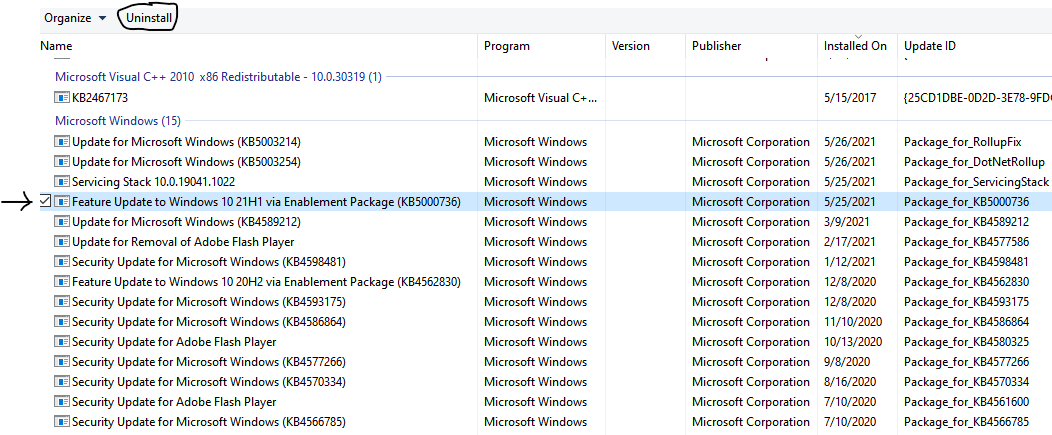The width and height of the screenshot is (1052, 435).
Task: Select the KB5003214 update row icon
Action: 62,142
